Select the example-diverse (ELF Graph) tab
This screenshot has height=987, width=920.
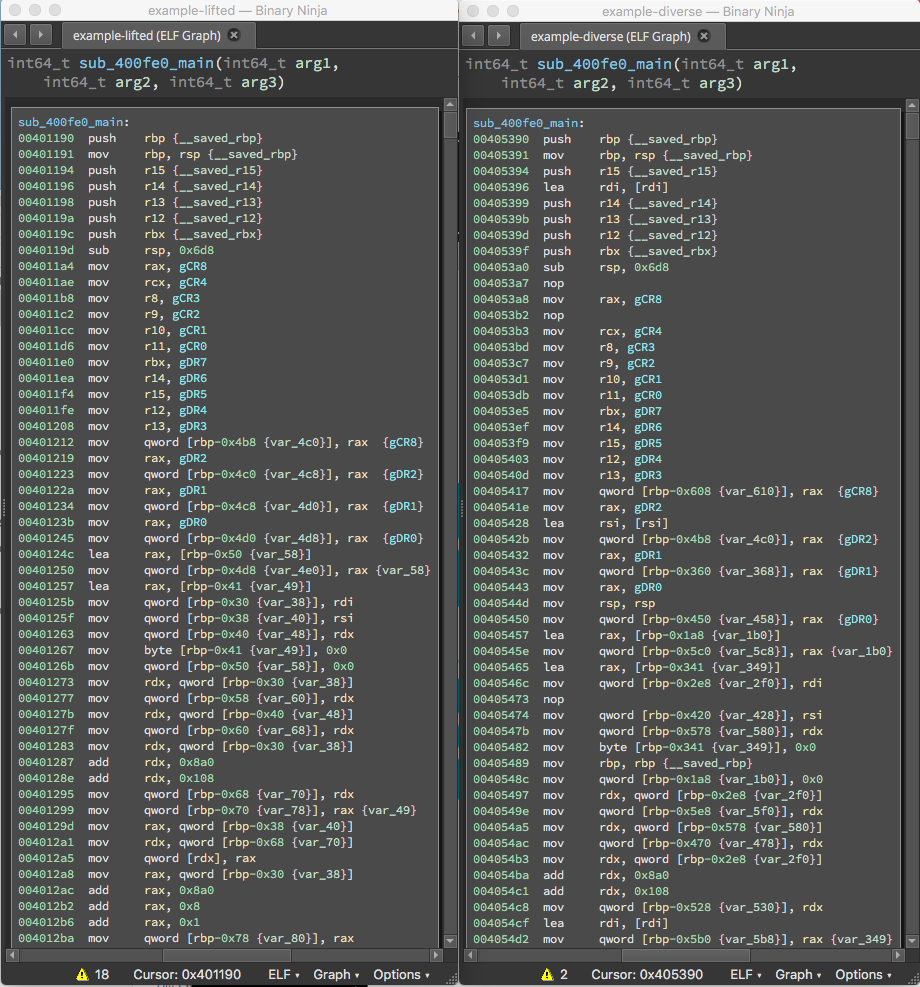(x=610, y=36)
